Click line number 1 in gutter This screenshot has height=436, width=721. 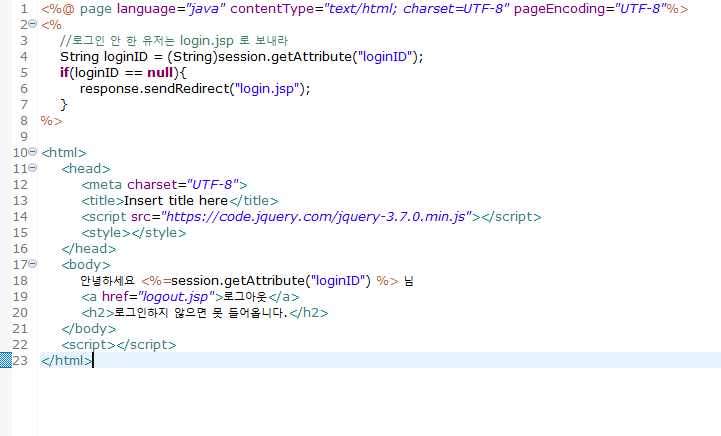[x=24, y=9]
